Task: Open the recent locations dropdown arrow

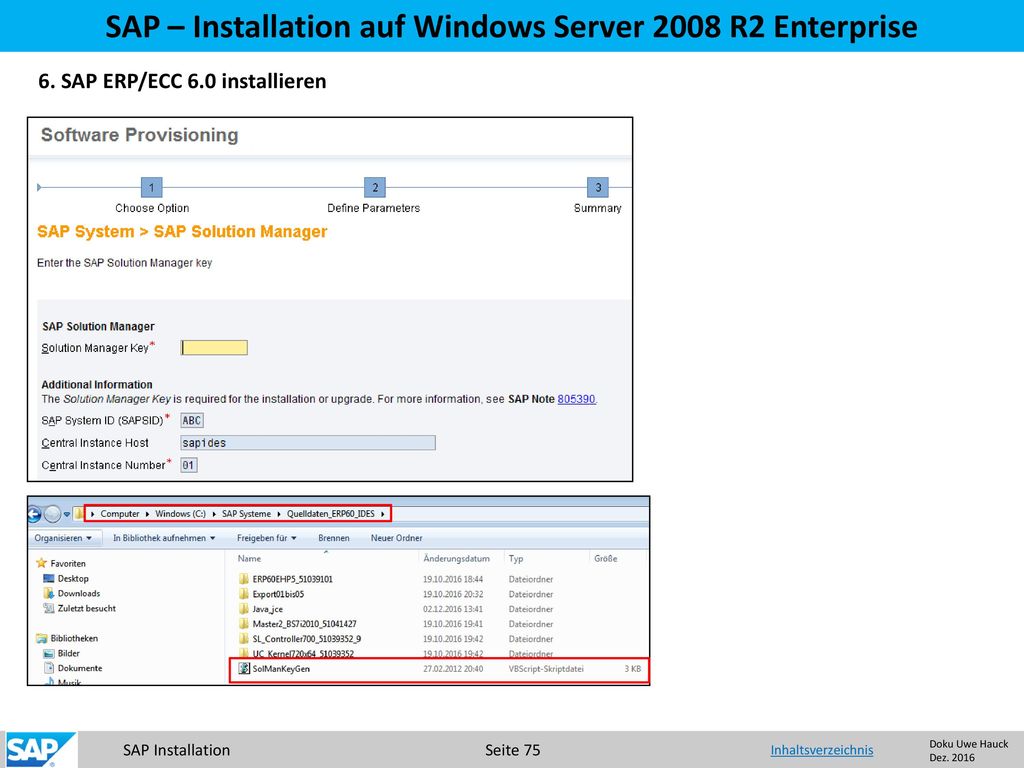Action: pos(67,514)
